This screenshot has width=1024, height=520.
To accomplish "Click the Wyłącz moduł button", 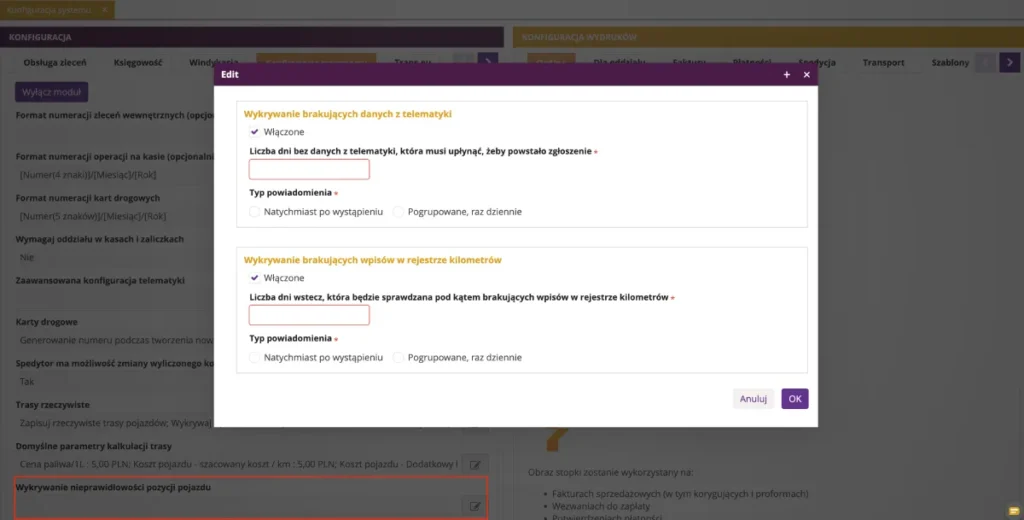I will tap(52, 92).
